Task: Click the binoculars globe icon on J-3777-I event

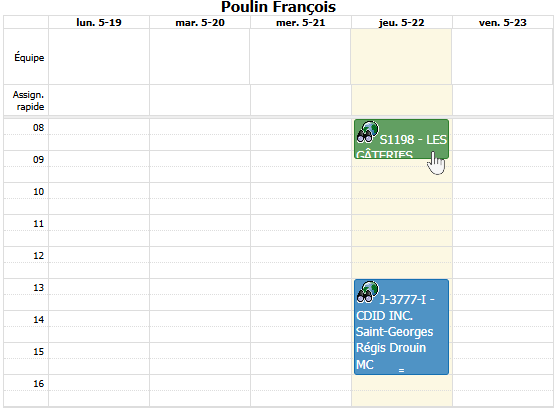Action: 368,292
